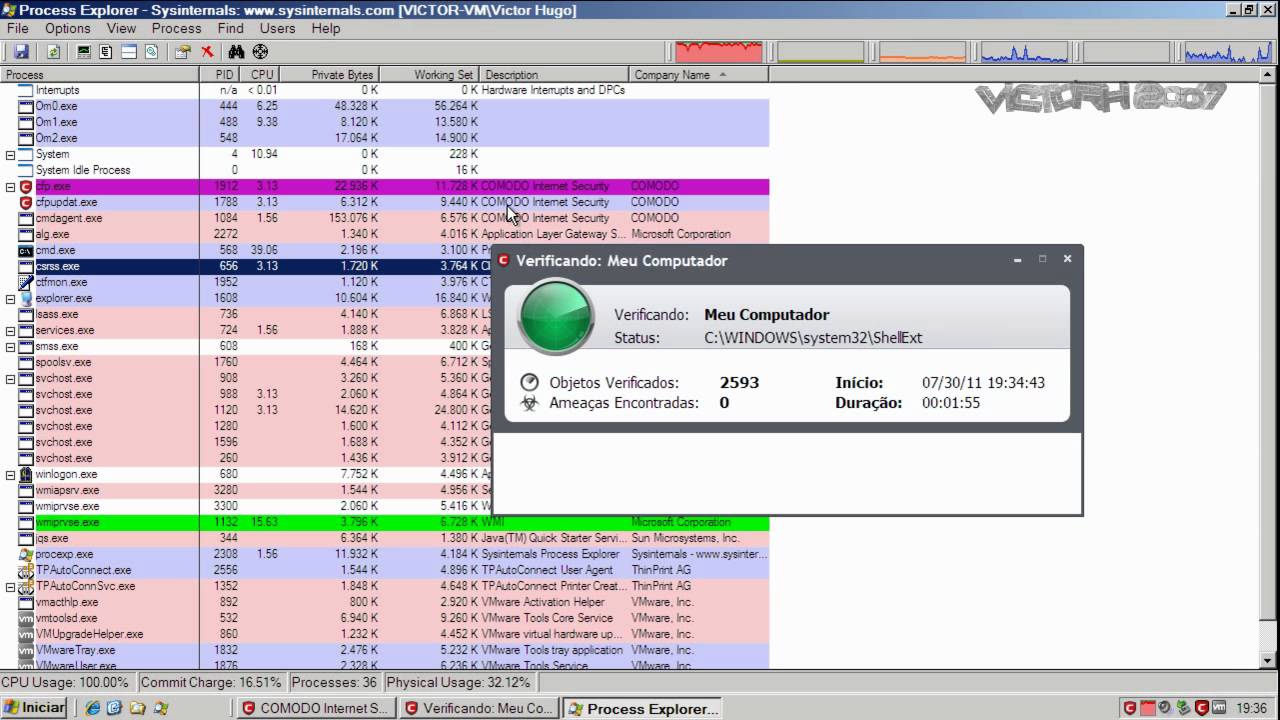Image resolution: width=1280 pixels, height=720 pixels.
Task: Sort by the Private Bytes column header
Action: tap(329, 75)
